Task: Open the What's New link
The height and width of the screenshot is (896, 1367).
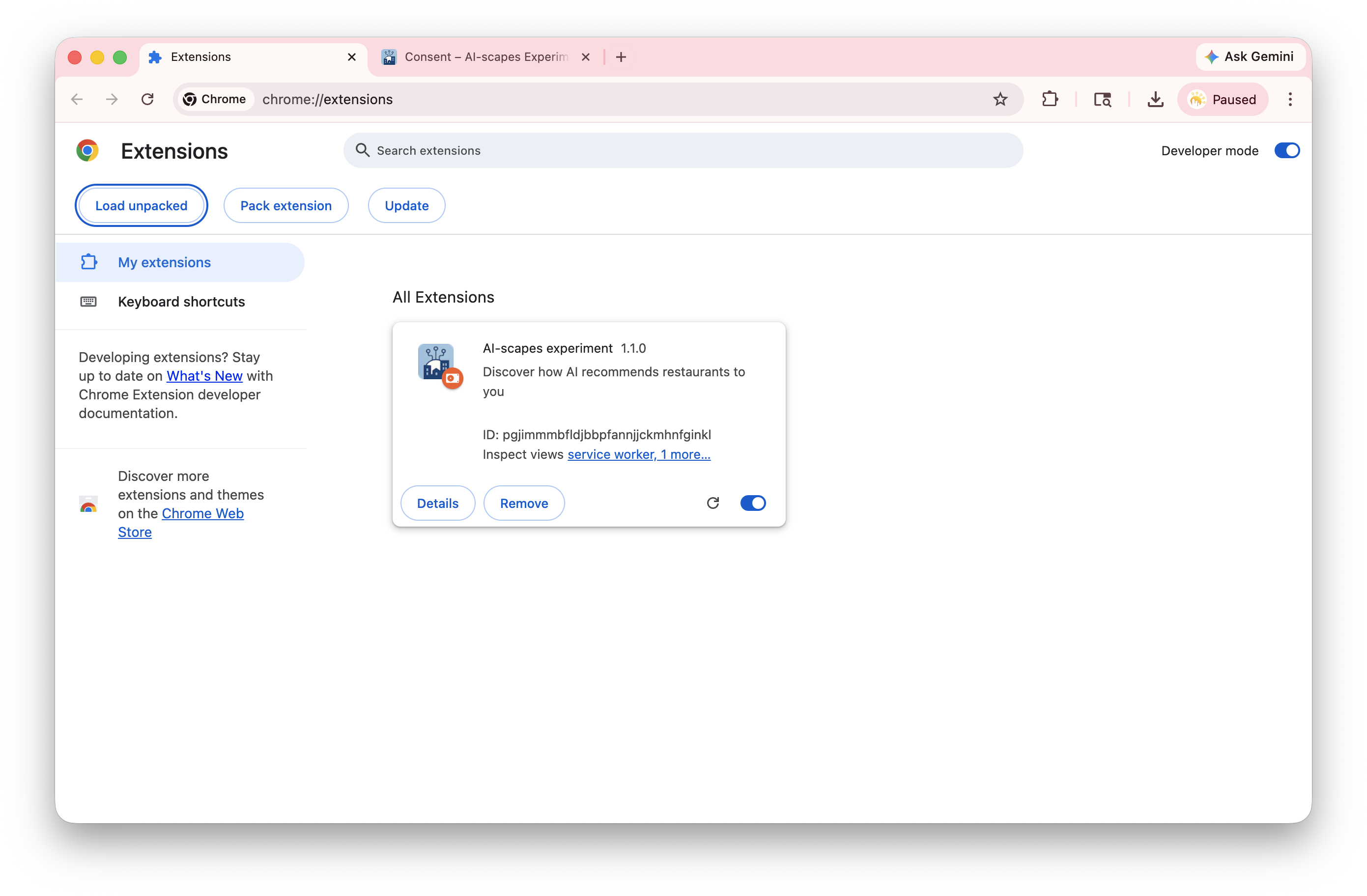Action: point(204,376)
